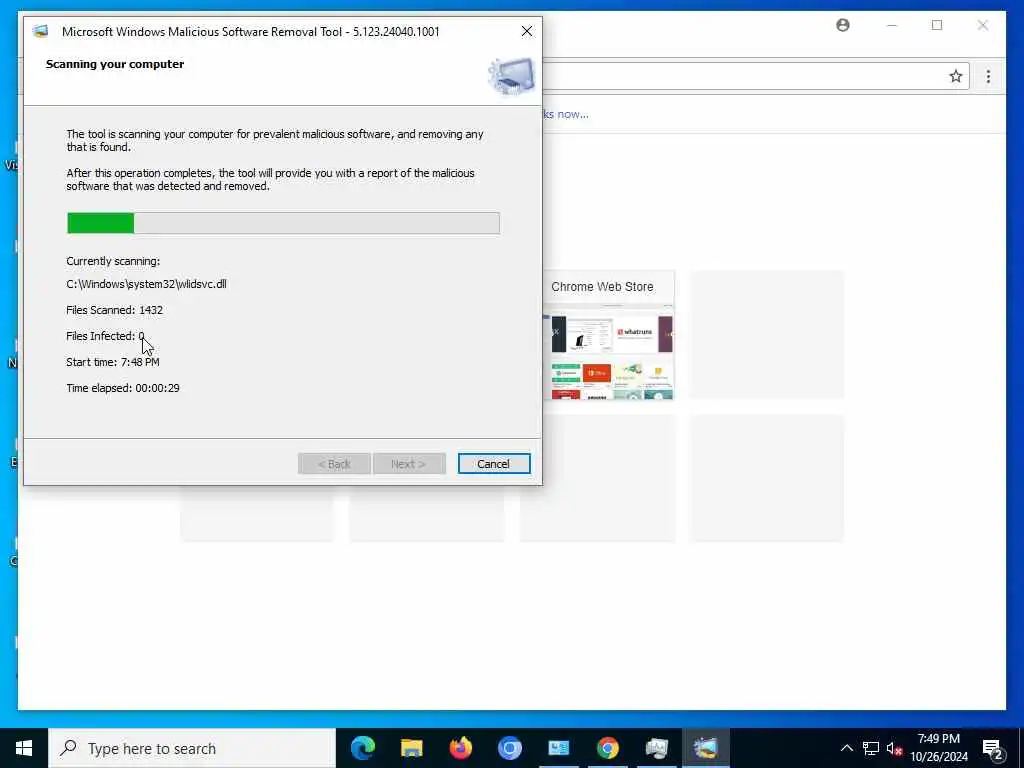1024x768 pixels.
Task: Click the removal tool title bar icon
Action: pos(40,31)
